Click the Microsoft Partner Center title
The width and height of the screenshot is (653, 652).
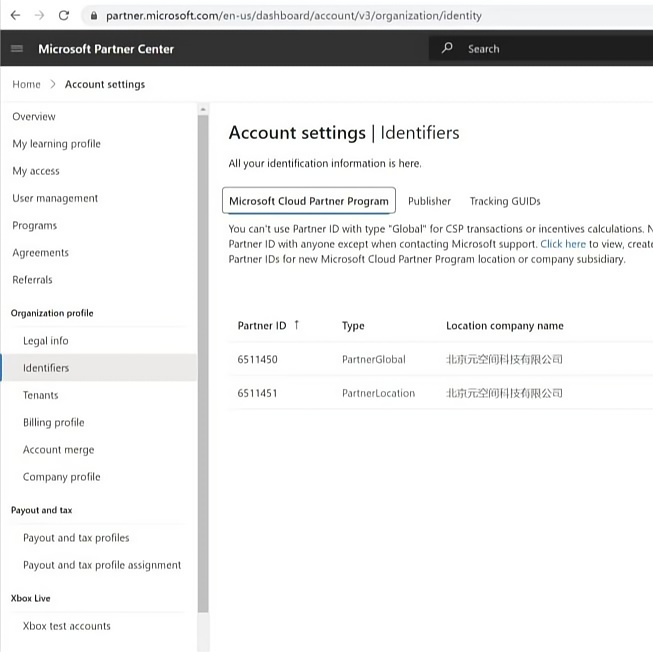pos(106,49)
